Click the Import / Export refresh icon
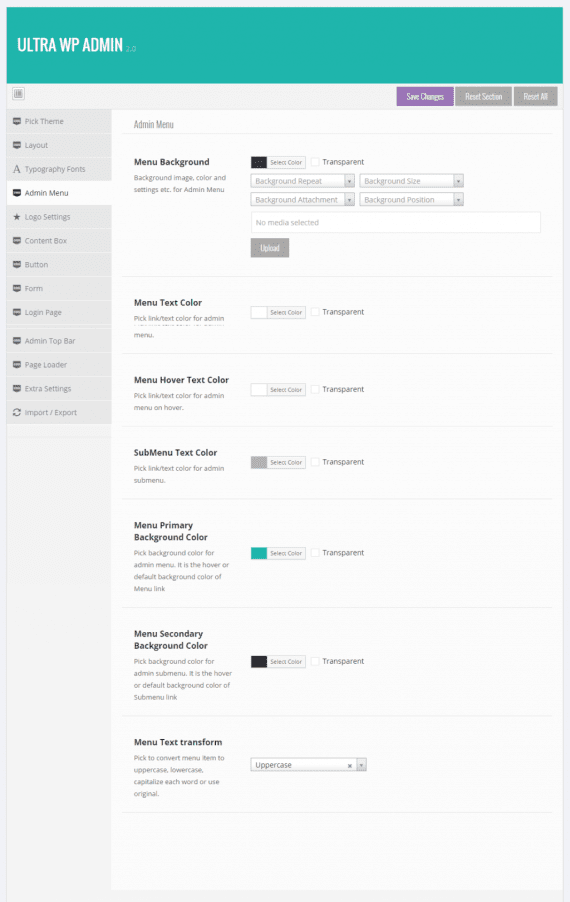 click(17, 412)
